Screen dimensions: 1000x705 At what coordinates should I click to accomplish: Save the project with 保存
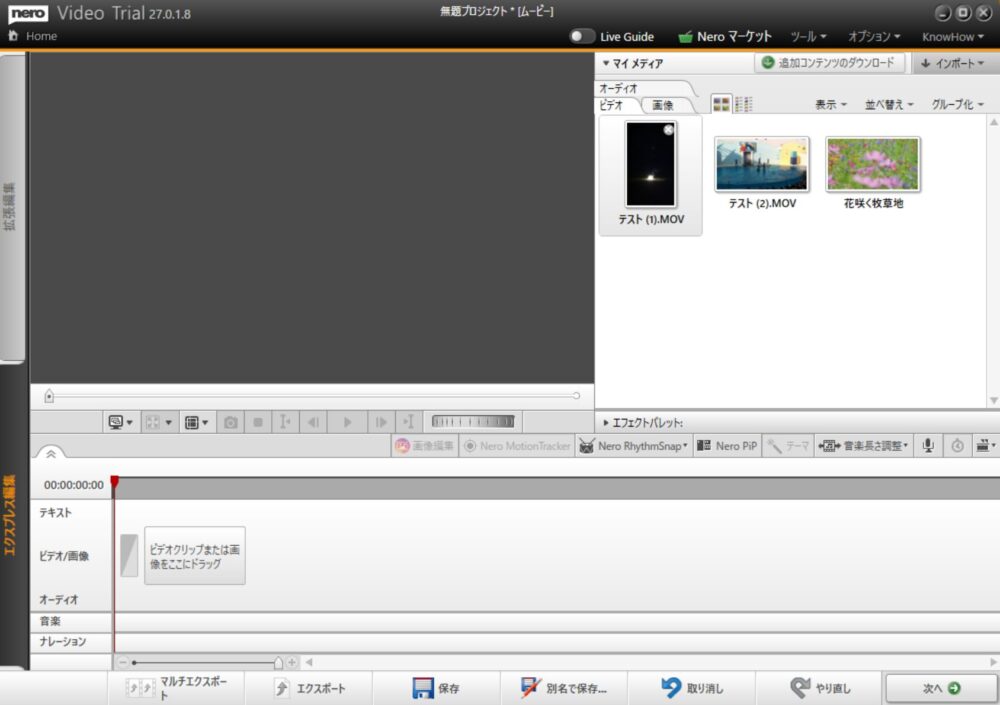(x=436, y=688)
